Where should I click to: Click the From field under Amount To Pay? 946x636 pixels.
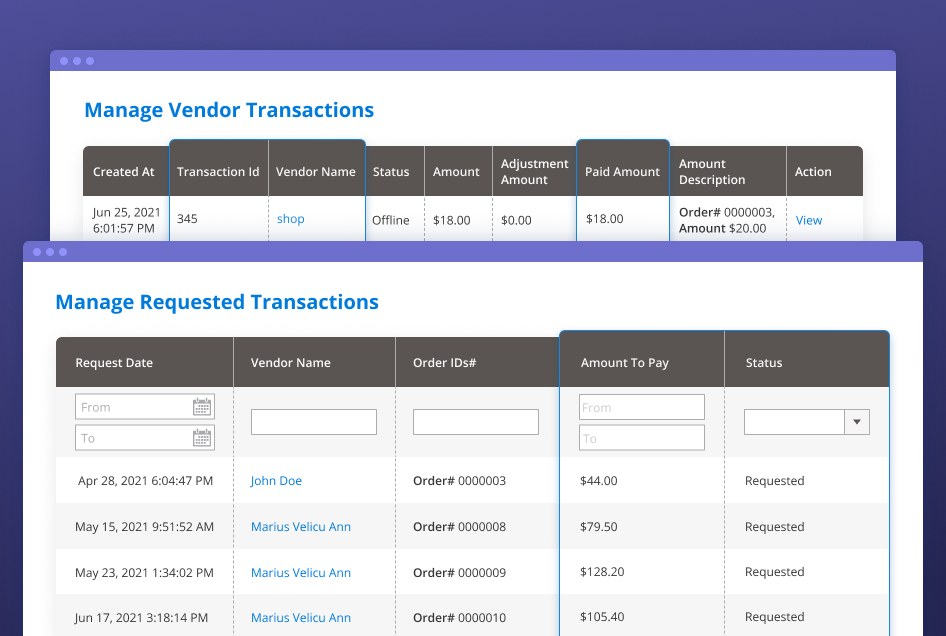click(641, 406)
